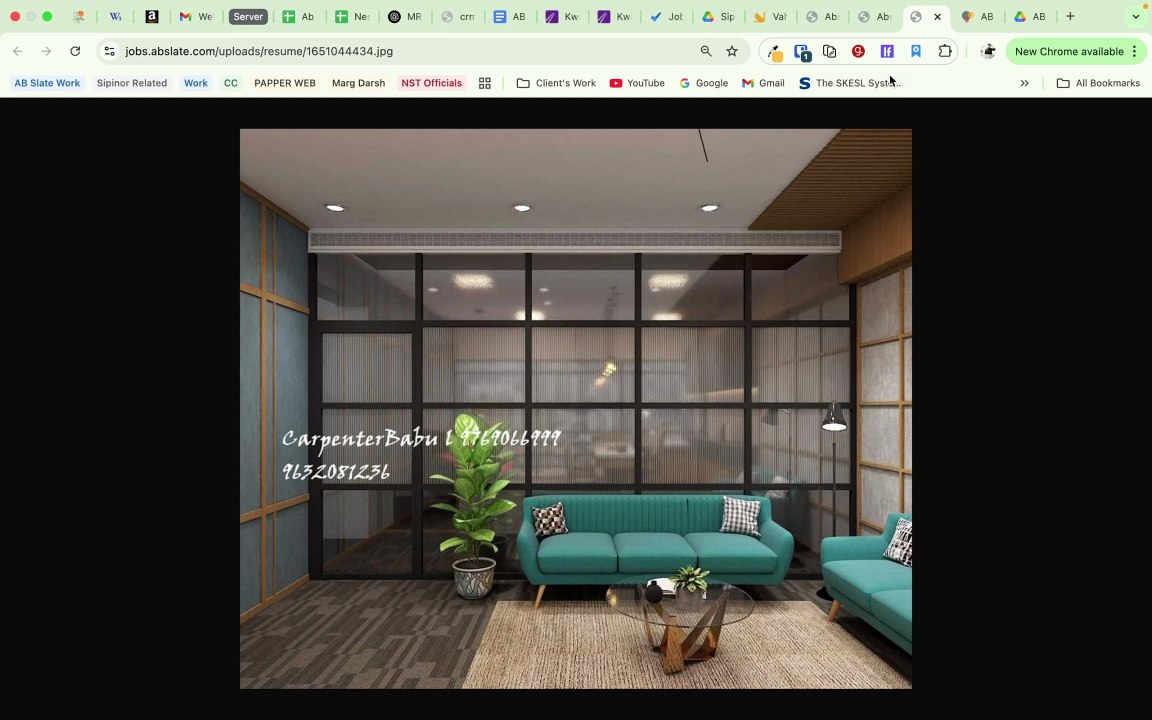Switch to the green sheets 'Ne' tab

[352, 16]
